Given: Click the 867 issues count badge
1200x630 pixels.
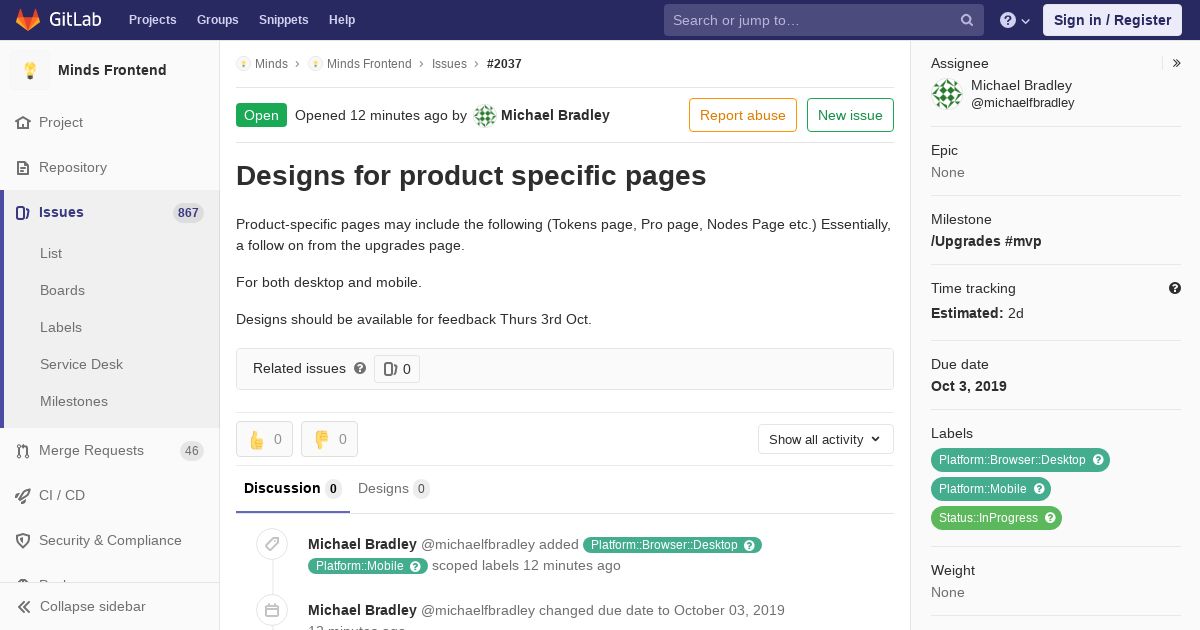Looking at the screenshot, I should coord(188,213).
